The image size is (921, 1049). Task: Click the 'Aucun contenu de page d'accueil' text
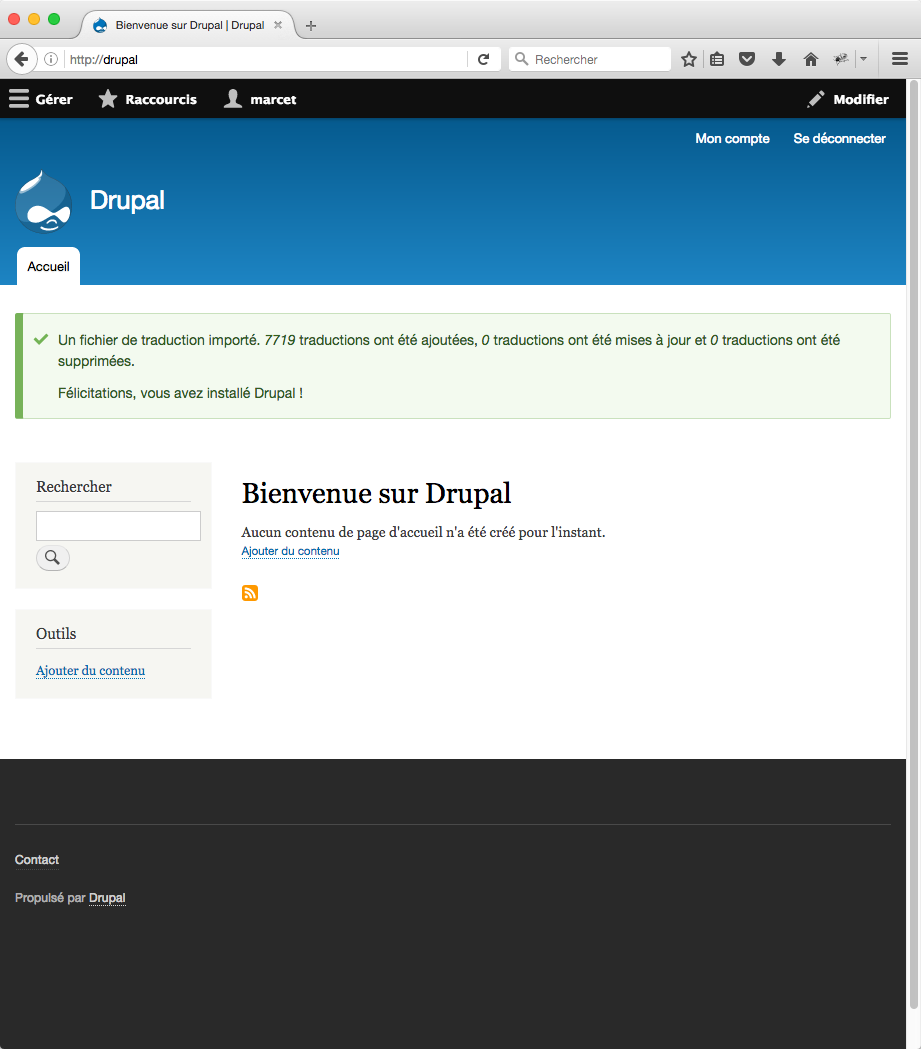[x=423, y=532]
